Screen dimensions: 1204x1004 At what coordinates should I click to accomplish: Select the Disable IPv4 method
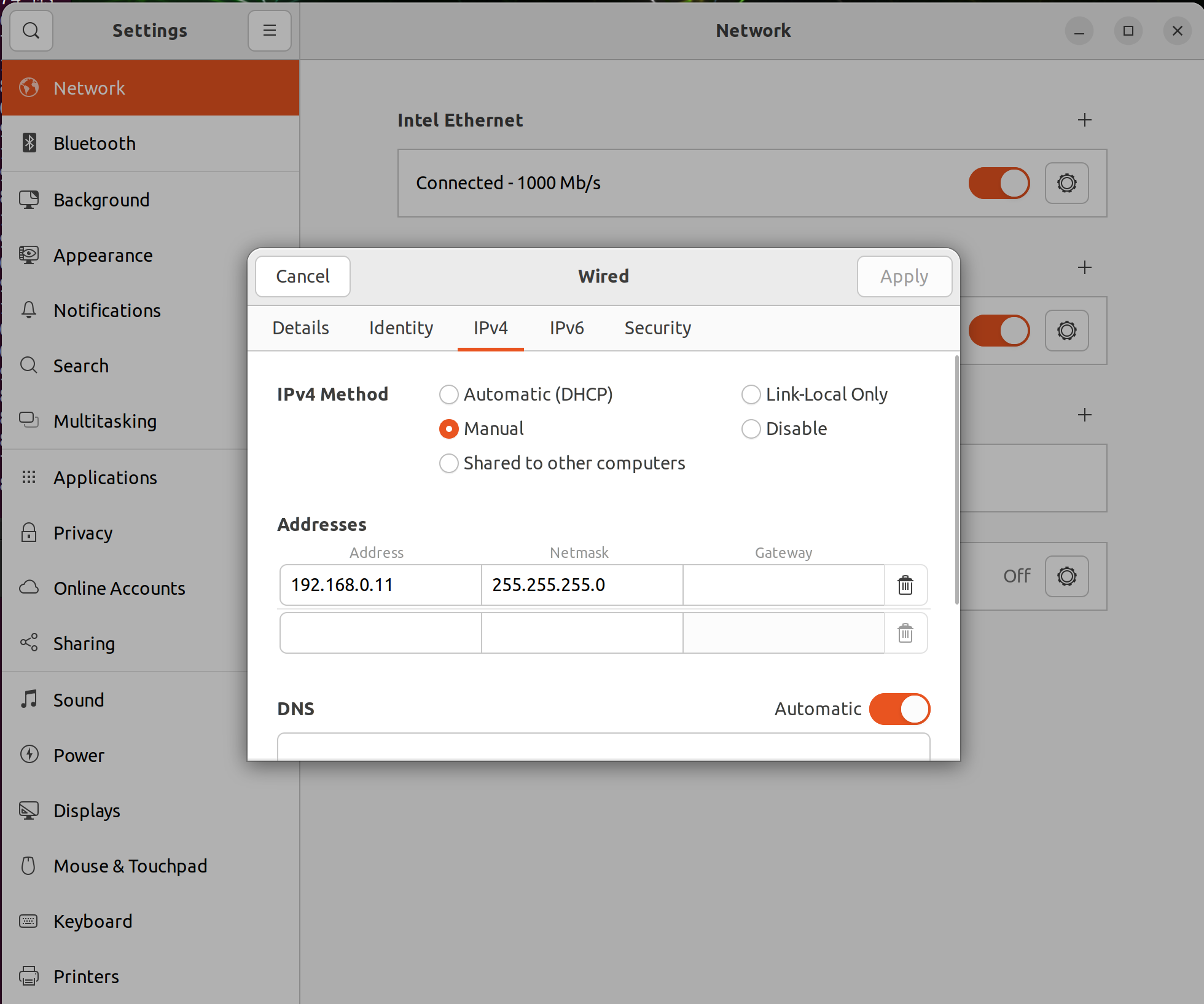click(751, 429)
